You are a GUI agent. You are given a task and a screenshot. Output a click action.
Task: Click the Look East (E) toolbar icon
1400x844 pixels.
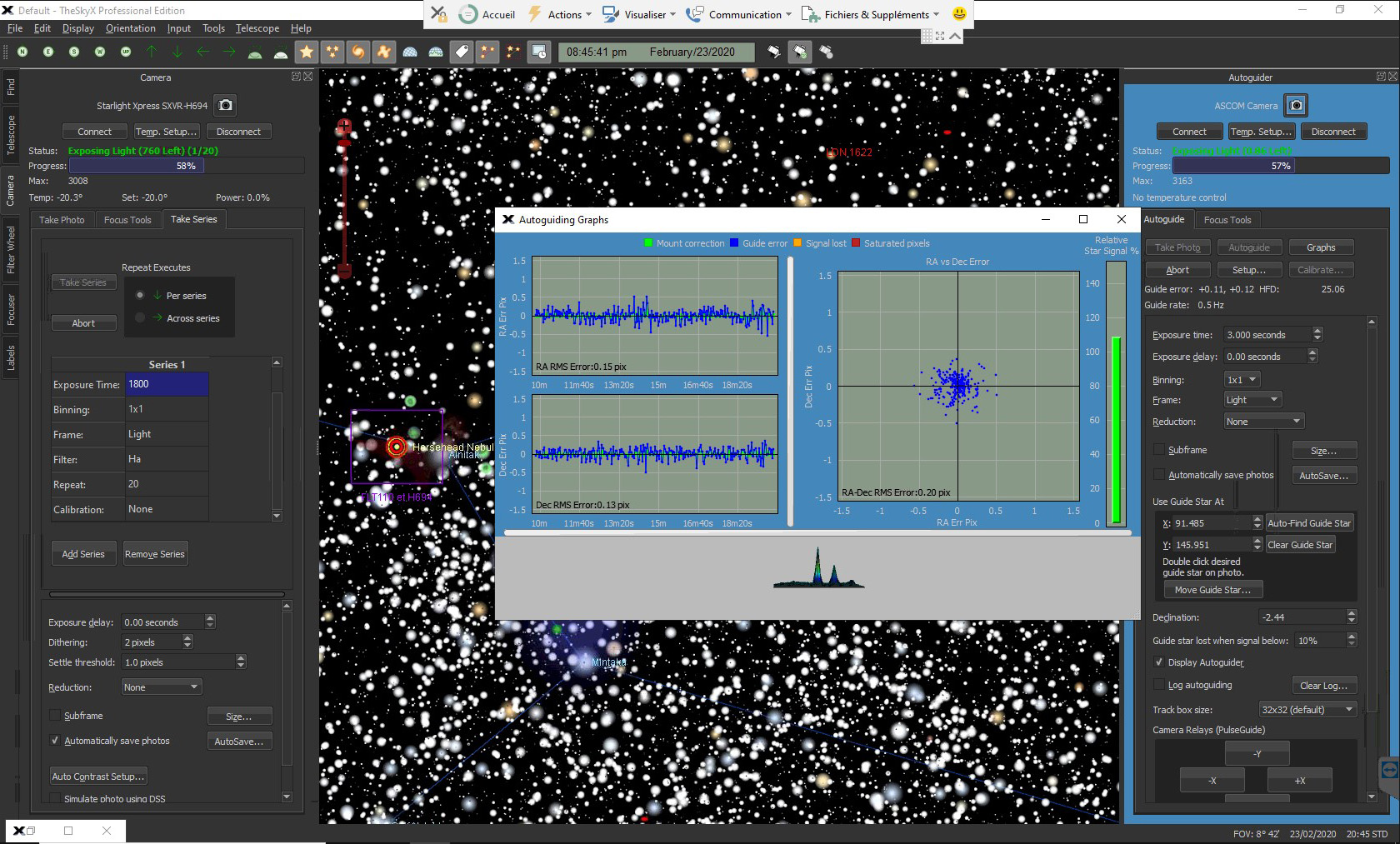[48, 52]
